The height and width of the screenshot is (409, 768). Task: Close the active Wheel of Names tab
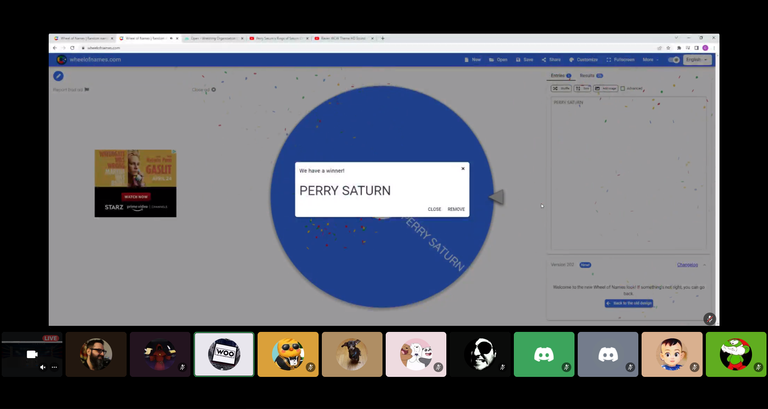(x=176, y=38)
